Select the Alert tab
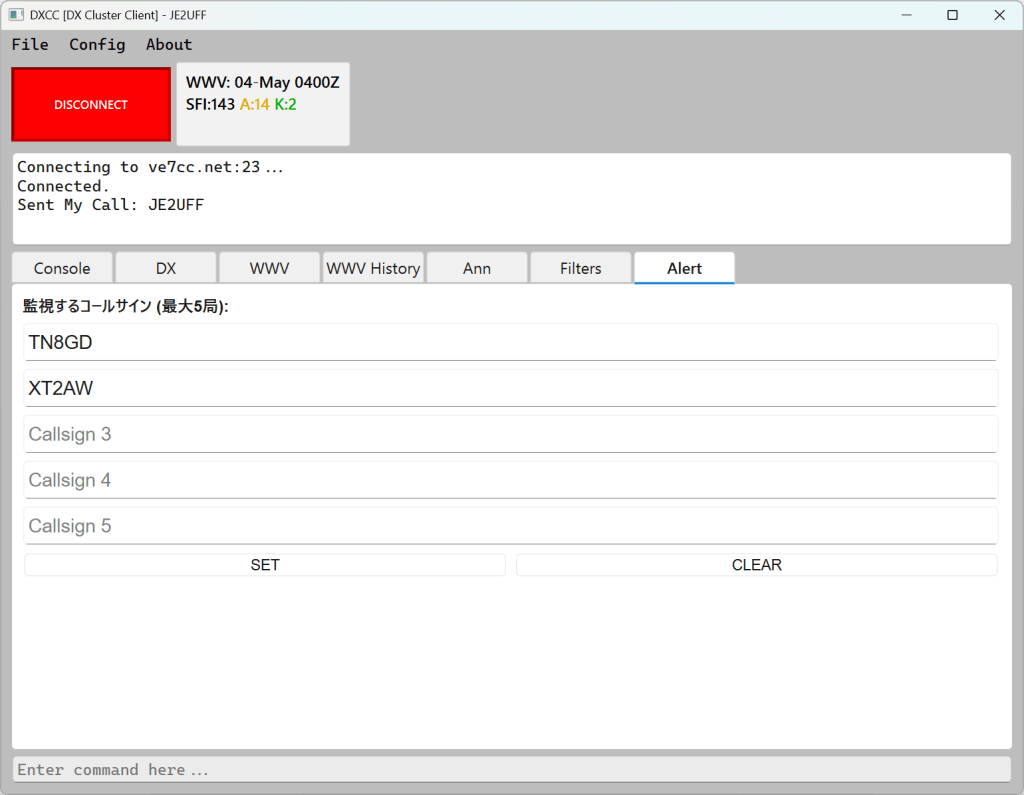 tap(684, 268)
